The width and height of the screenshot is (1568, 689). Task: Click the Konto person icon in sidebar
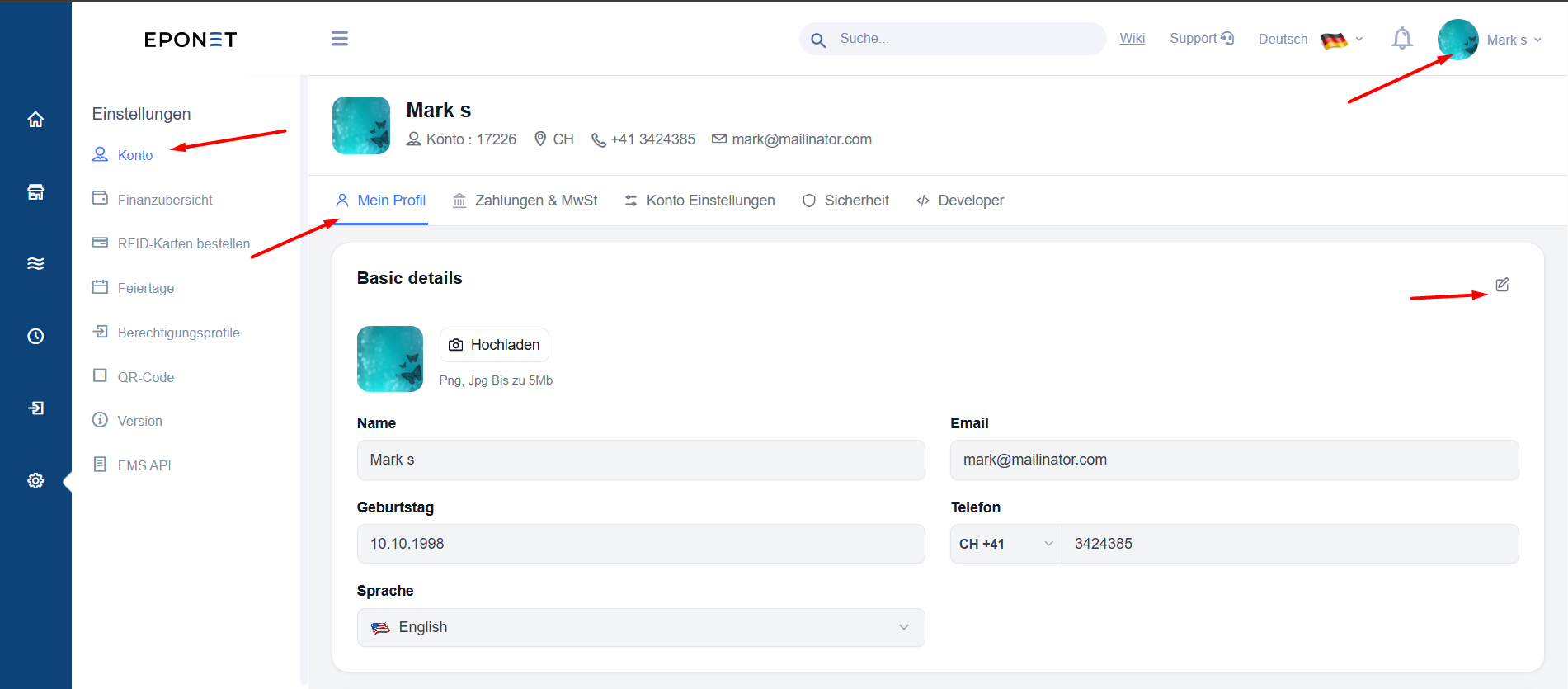(x=100, y=154)
